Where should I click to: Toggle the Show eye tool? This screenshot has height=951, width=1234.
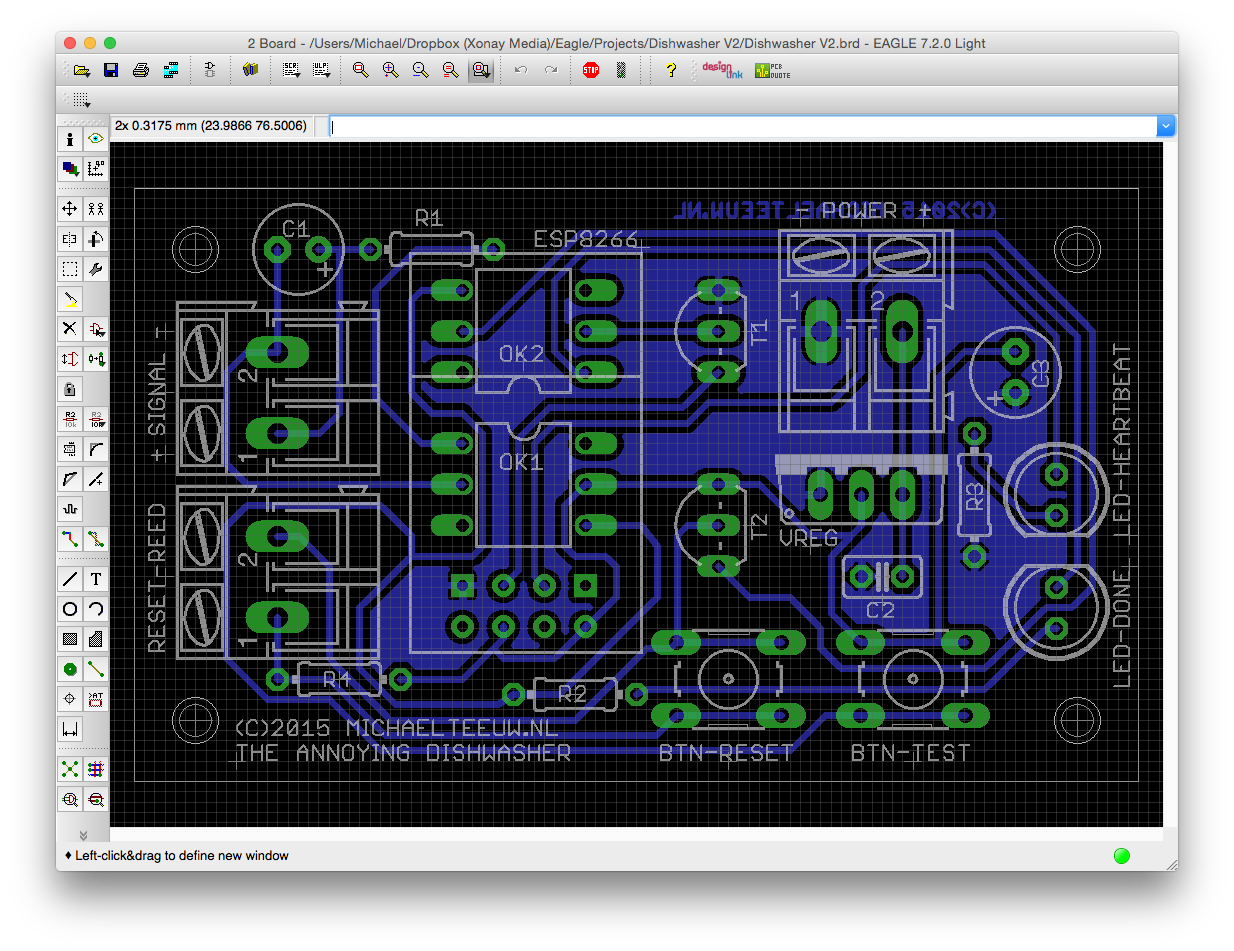point(96,139)
